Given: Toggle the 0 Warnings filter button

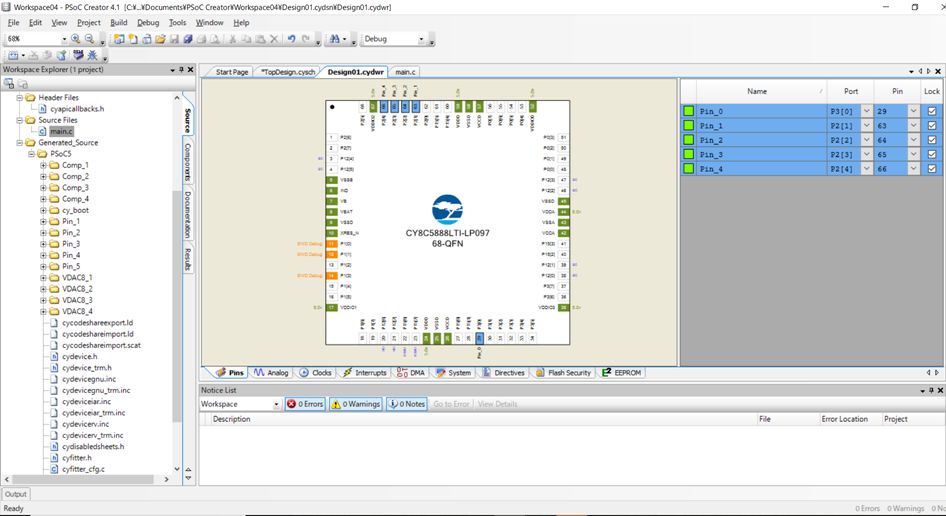Looking at the screenshot, I should pos(356,404).
